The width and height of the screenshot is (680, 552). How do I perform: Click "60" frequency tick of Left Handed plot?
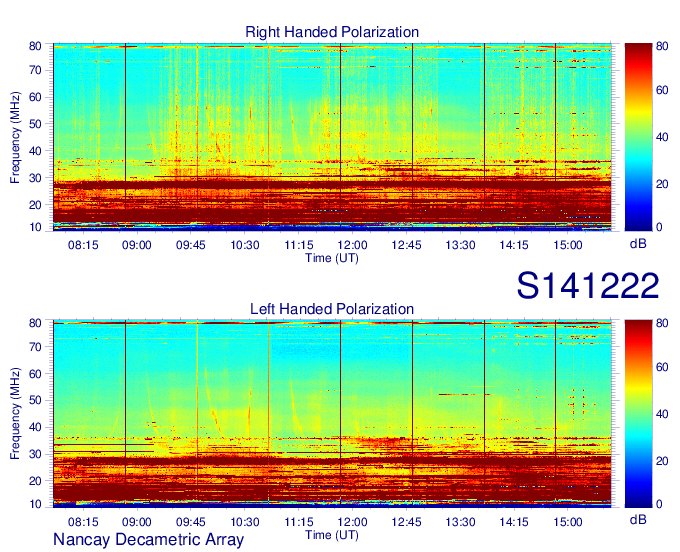click(35, 373)
